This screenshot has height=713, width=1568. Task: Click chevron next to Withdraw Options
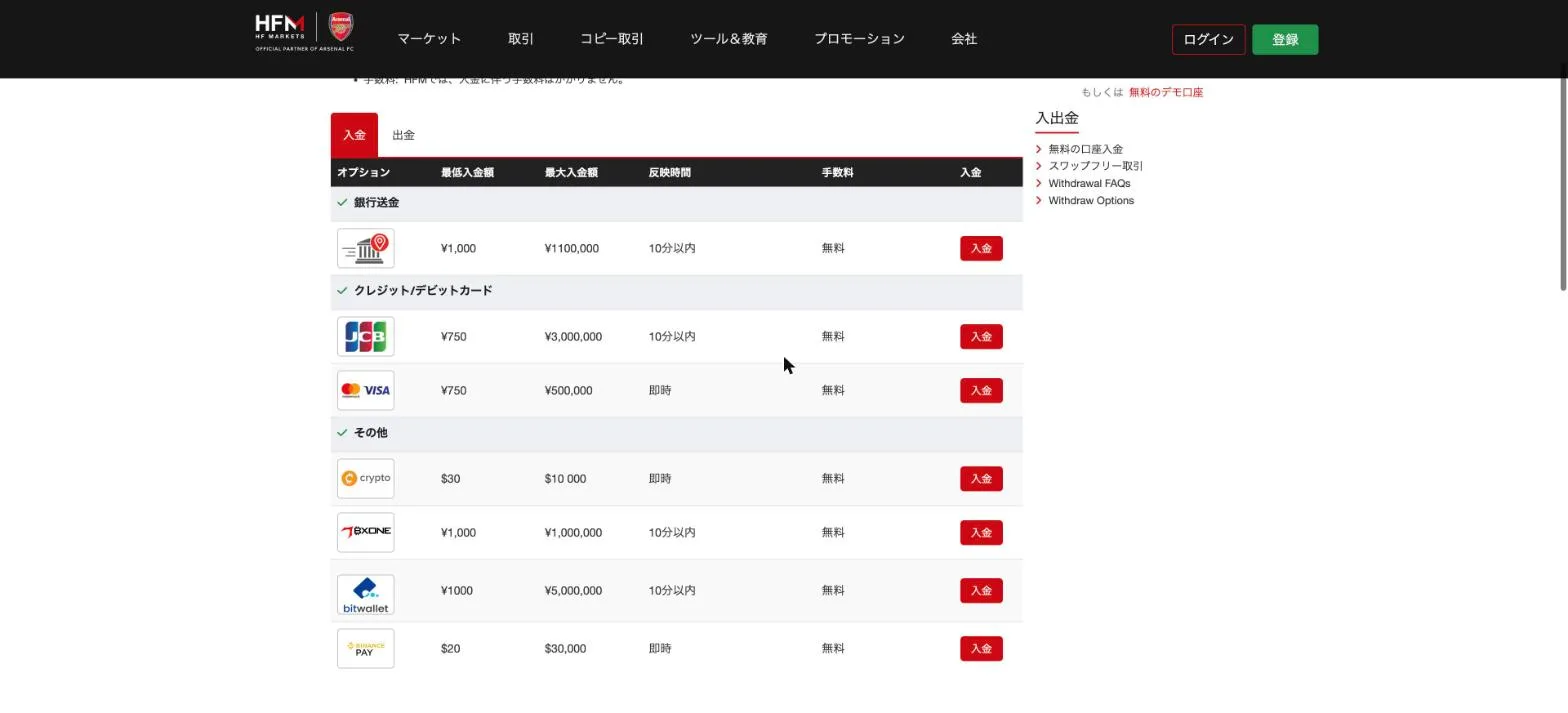click(1039, 201)
